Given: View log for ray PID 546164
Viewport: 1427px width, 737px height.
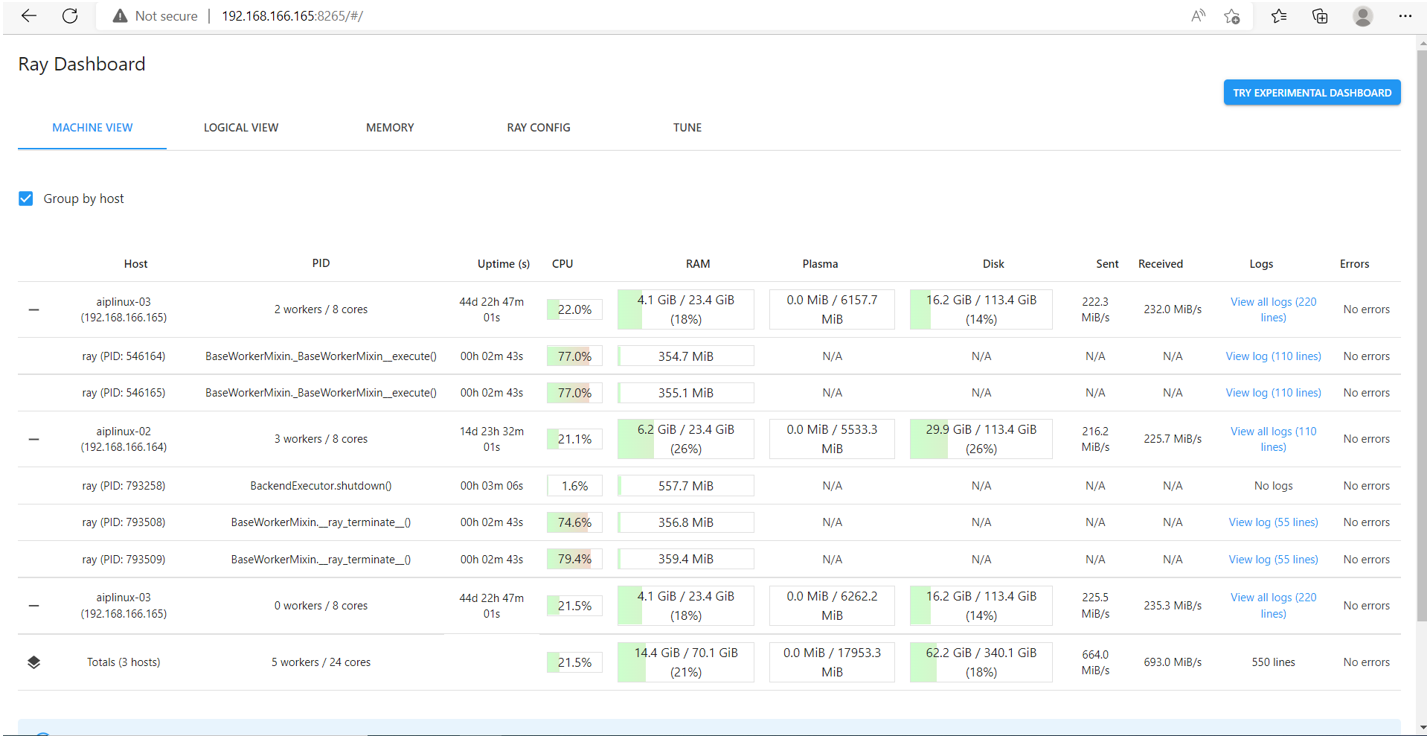Looking at the screenshot, I should click(x=1272, y=356).
